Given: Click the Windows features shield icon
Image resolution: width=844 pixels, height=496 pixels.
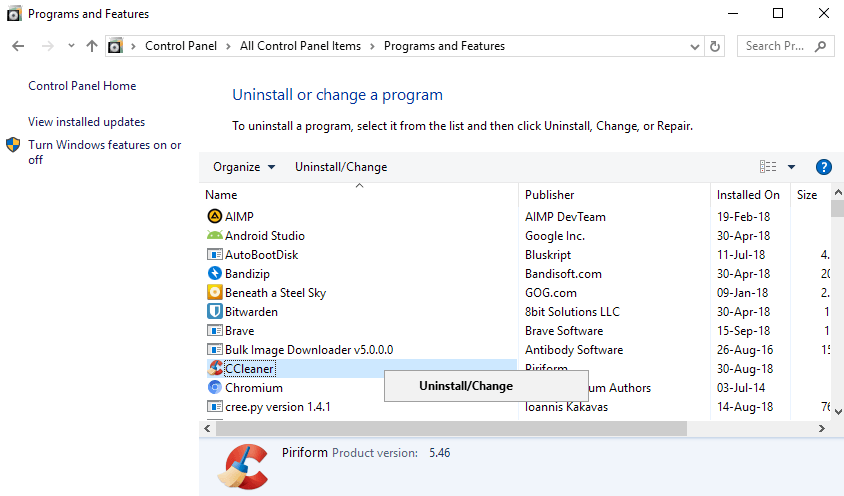Looking at the screenshot, I should 13,144.
